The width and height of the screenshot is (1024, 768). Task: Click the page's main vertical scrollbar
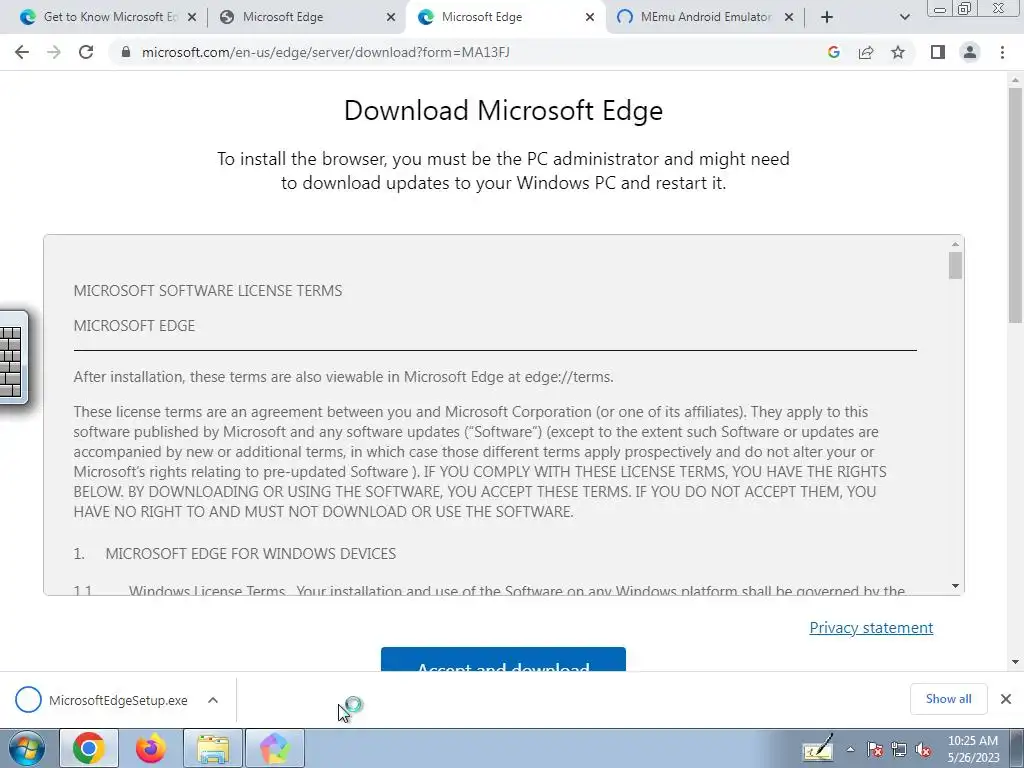[1015, 205]
